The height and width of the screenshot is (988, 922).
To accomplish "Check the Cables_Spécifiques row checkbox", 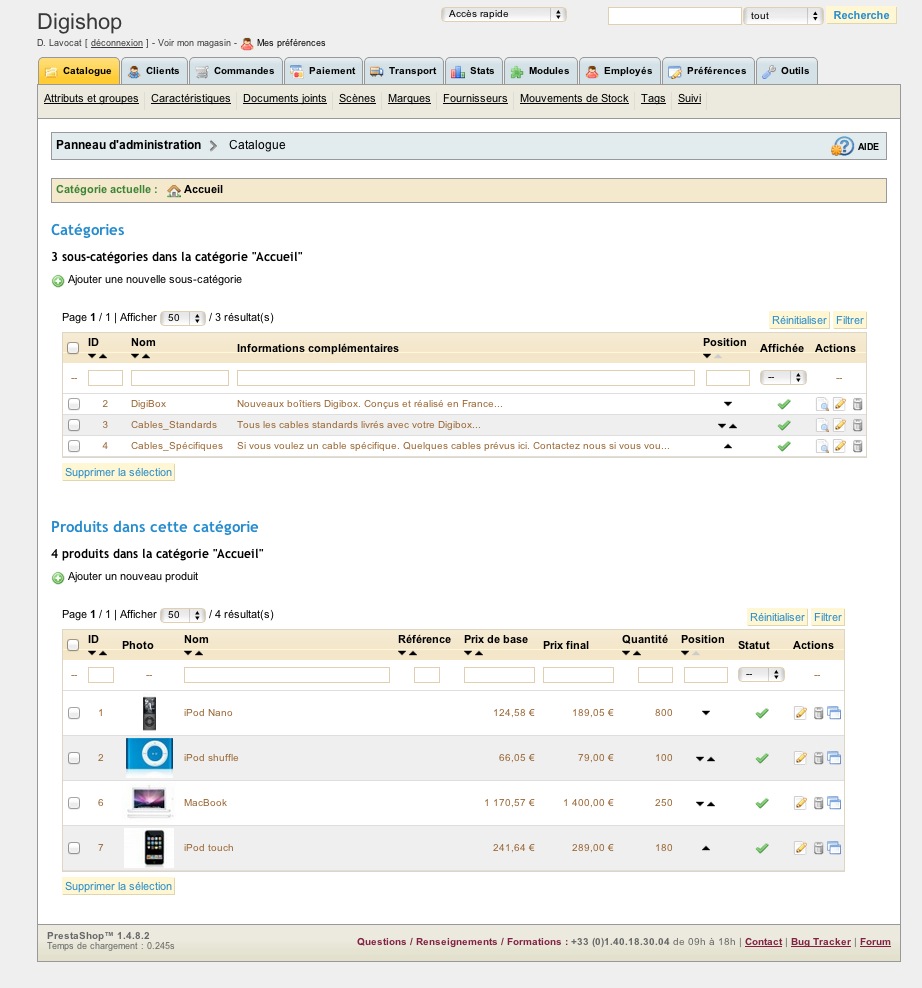I will [74, 446].
